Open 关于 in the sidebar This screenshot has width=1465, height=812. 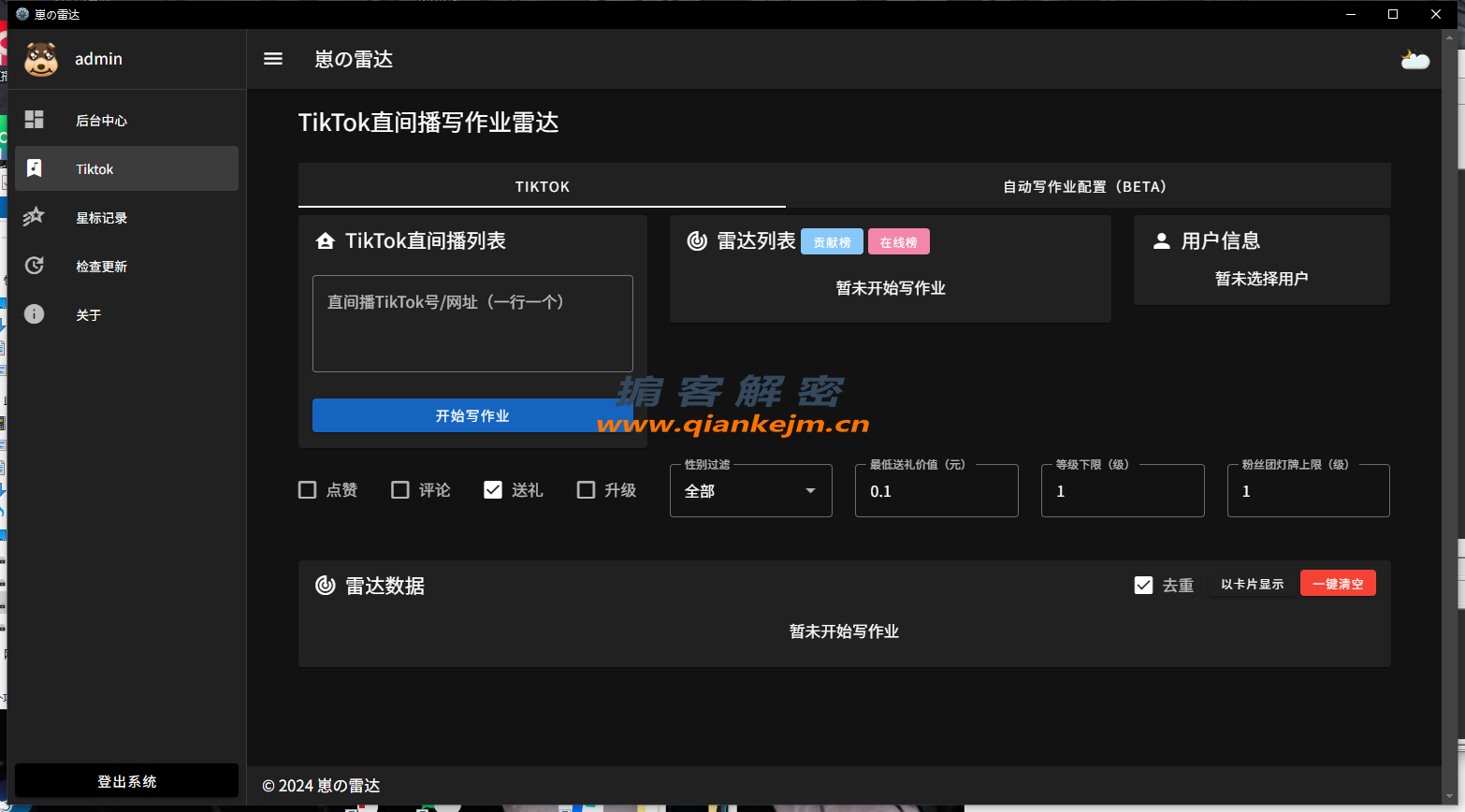click(127, 314)
